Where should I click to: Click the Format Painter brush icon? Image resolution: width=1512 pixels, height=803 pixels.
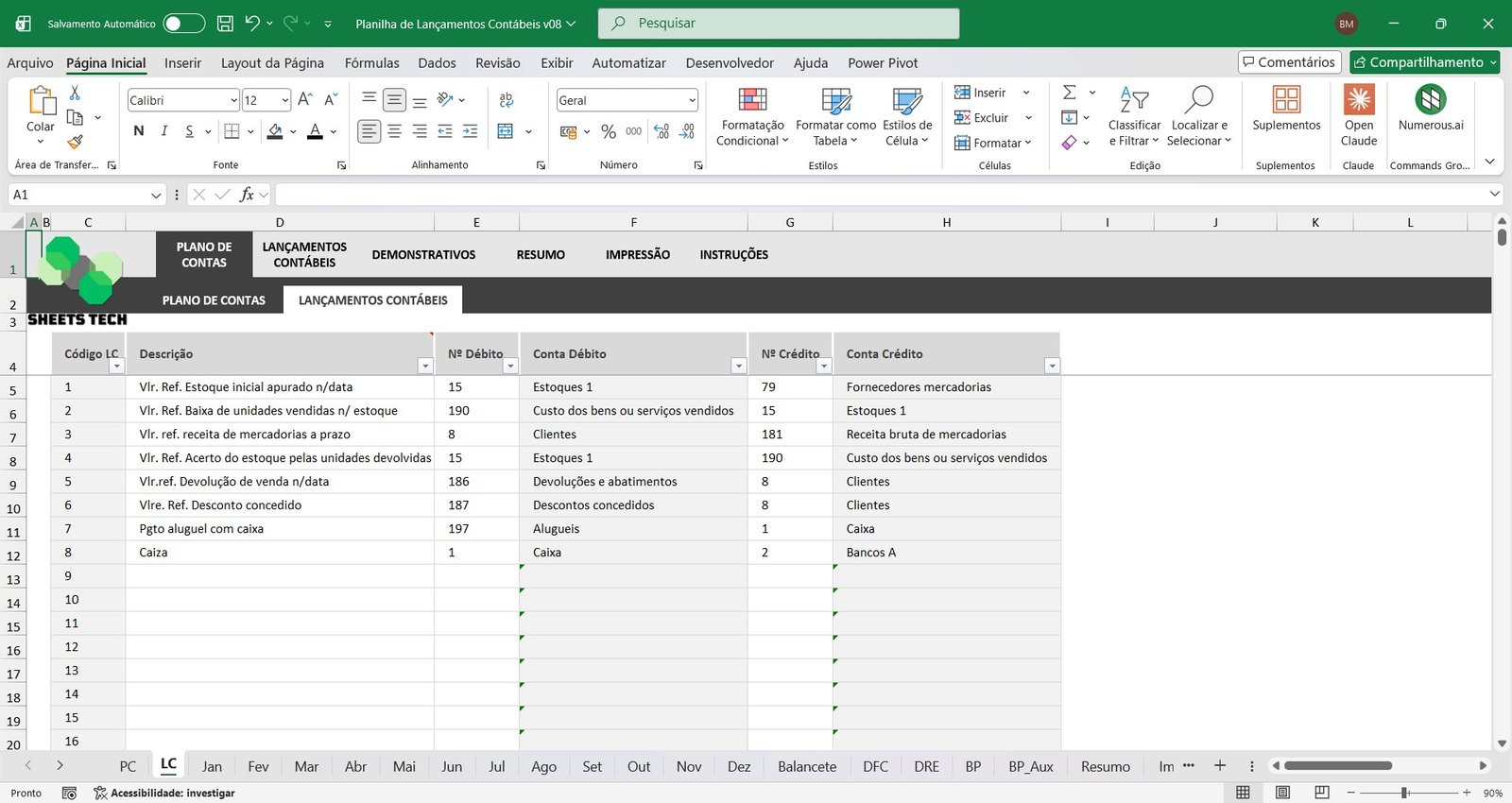(x=75, y=142)
